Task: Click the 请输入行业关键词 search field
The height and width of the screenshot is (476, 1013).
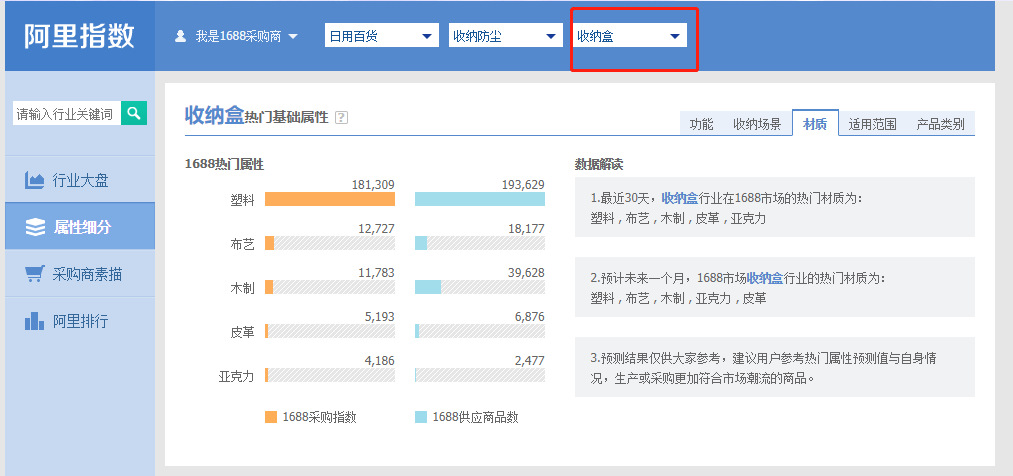Action: [67, 114]
